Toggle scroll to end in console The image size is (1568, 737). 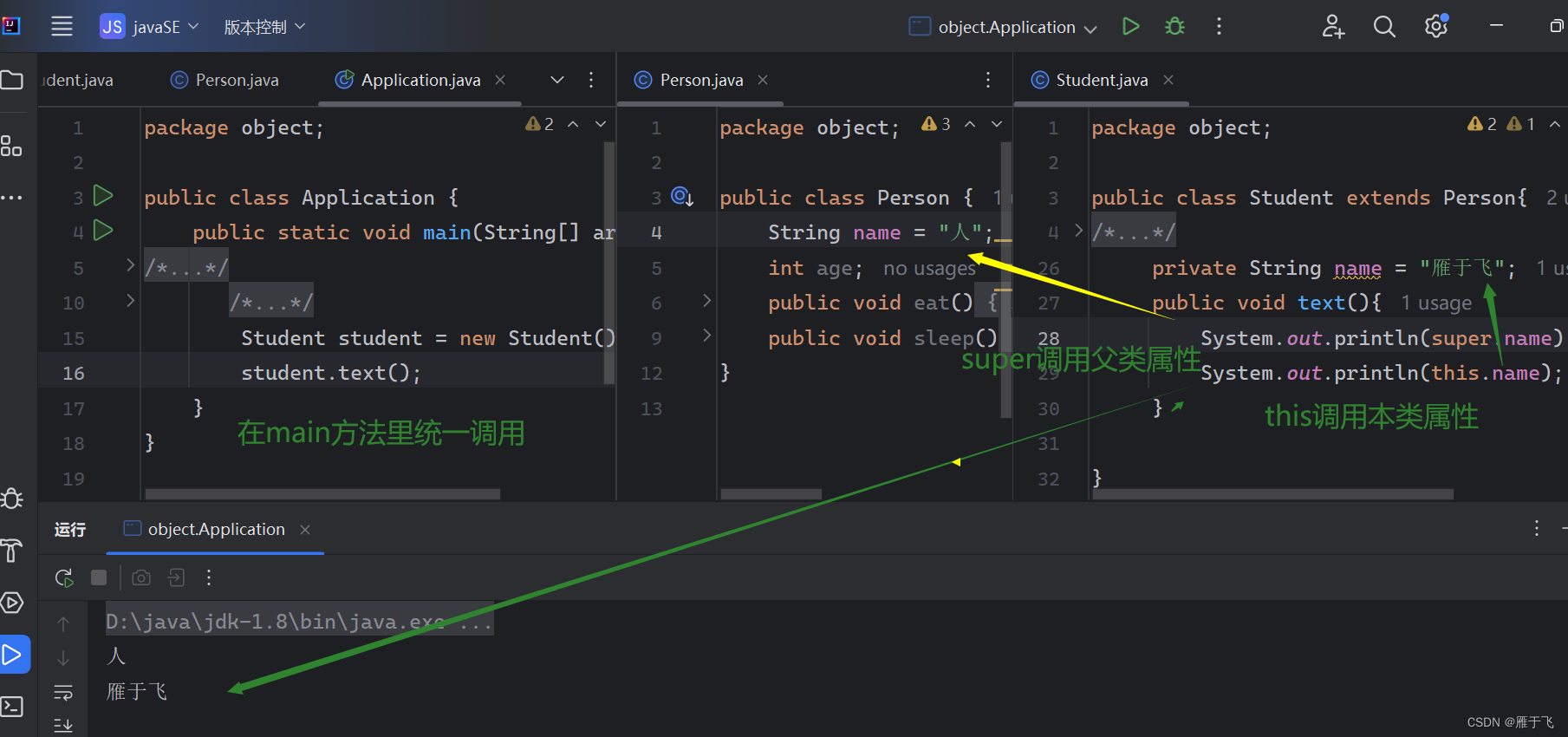click(x=63, y=725)
